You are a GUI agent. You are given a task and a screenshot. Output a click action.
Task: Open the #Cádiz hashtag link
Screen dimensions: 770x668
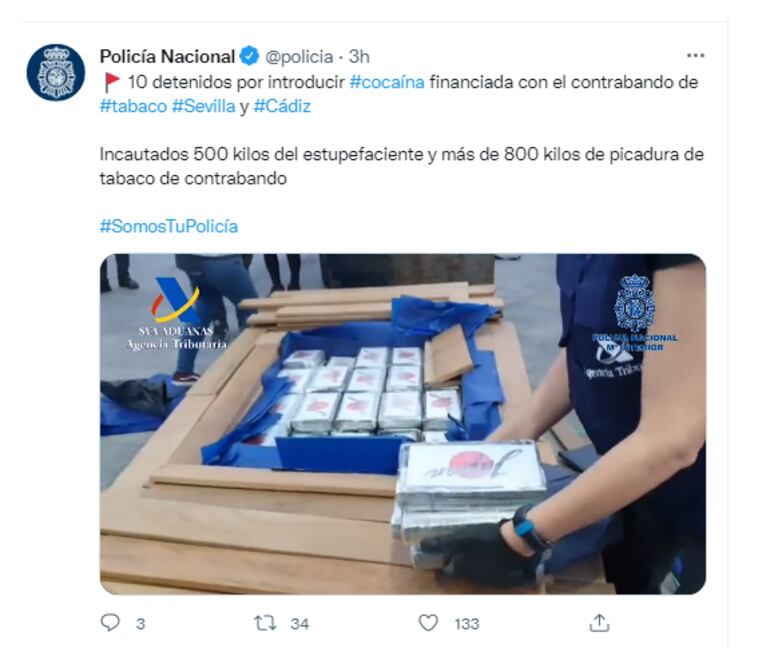tap(282, 106)
